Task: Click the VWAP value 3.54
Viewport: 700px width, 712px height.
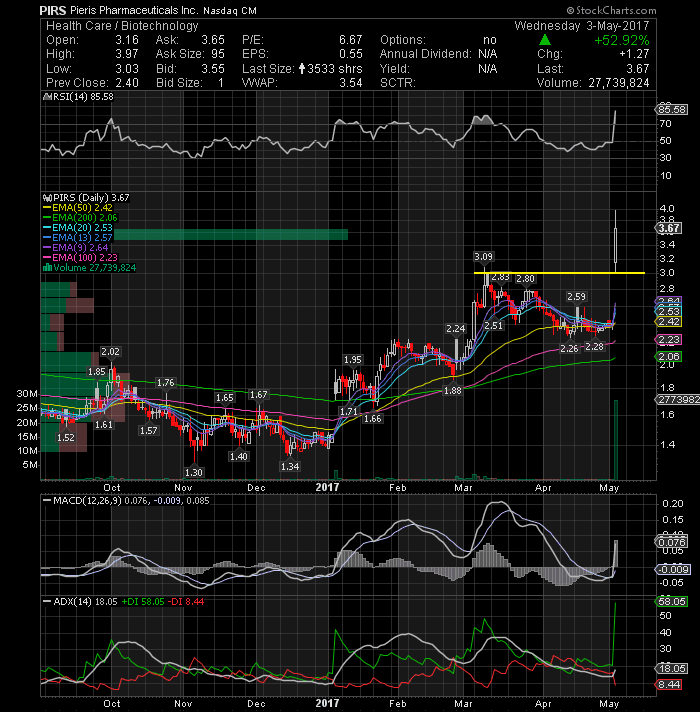Action: click(351, 83)
